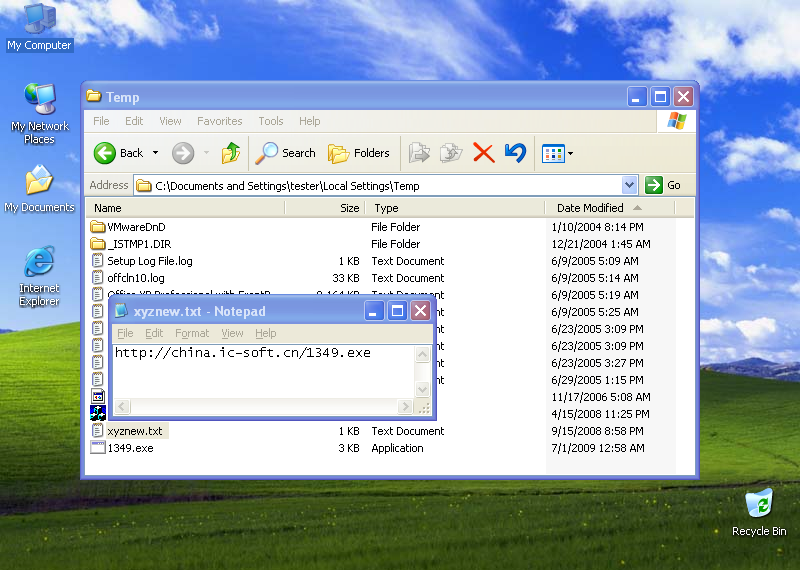This screenshot has height=570, width=800.
Task: Undo the last action in Explorer
Action: pyautogui.click(x=515, y=153)
